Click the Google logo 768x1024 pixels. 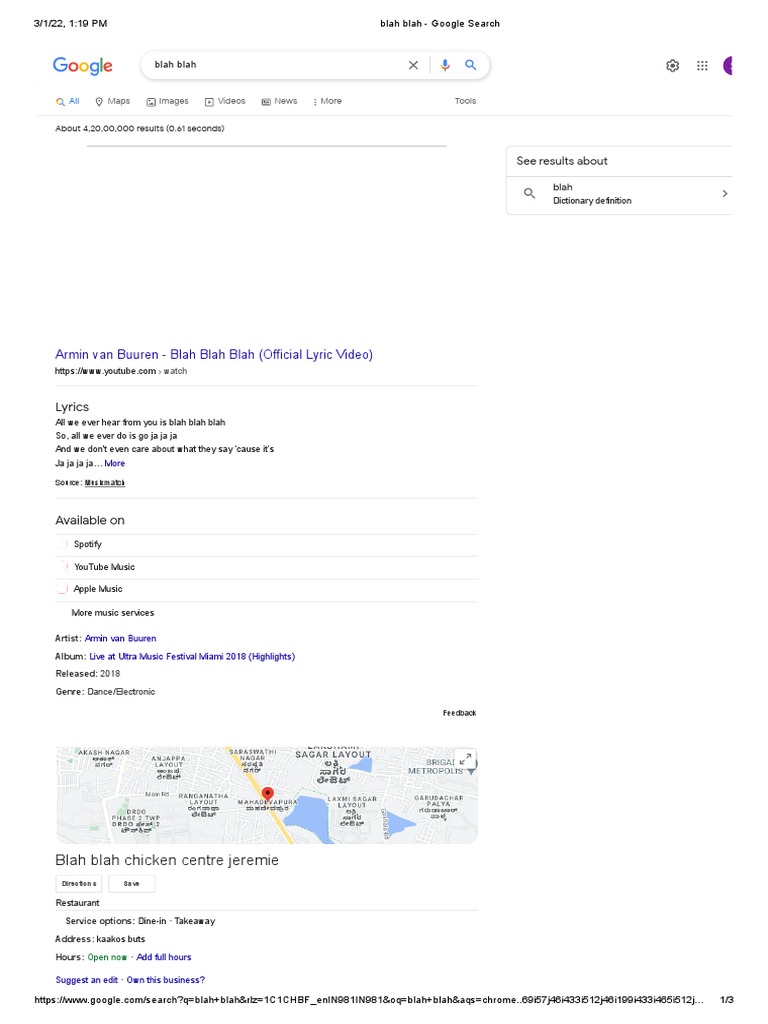click(83, 66)
